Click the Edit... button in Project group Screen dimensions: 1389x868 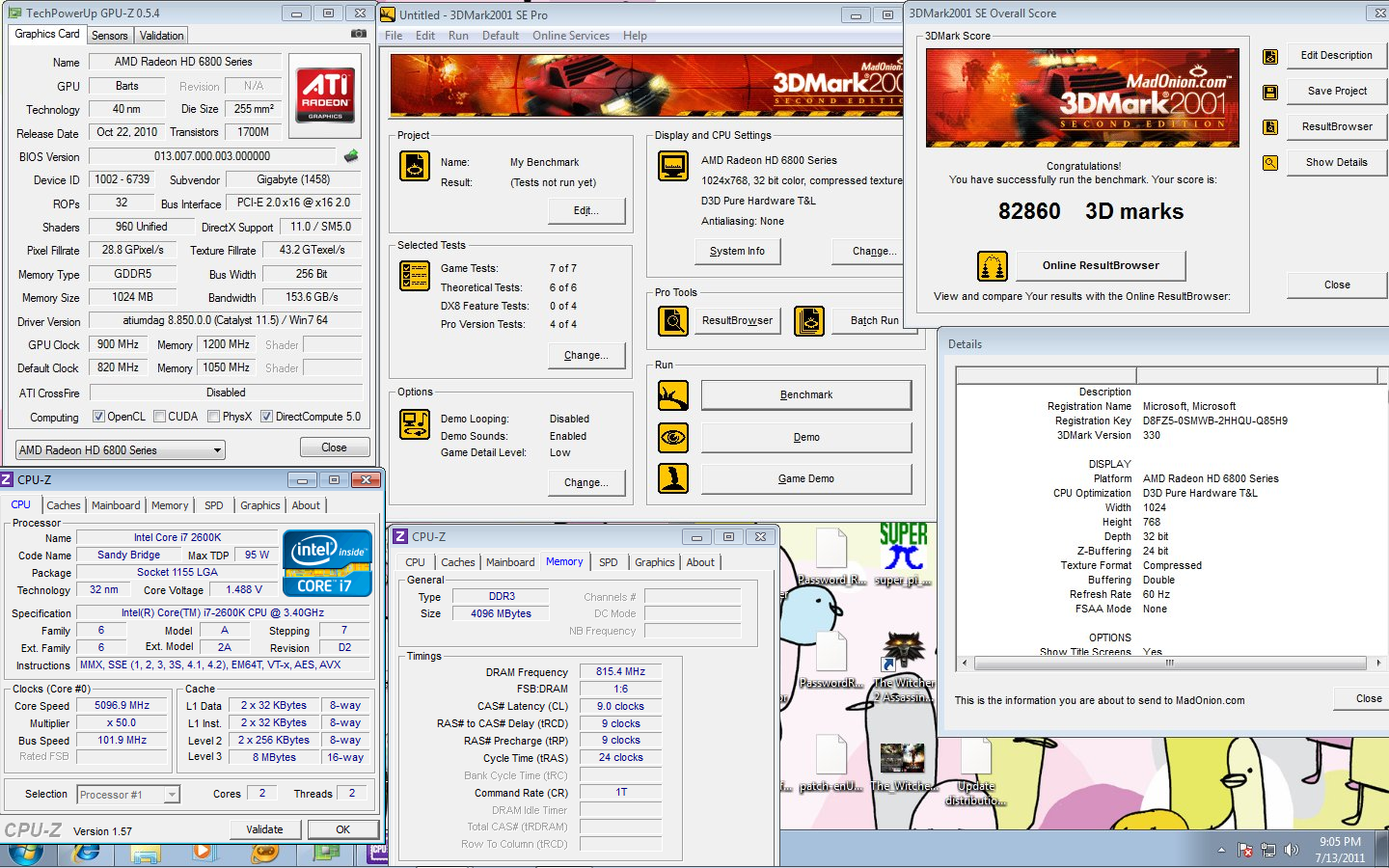[586, 210]
